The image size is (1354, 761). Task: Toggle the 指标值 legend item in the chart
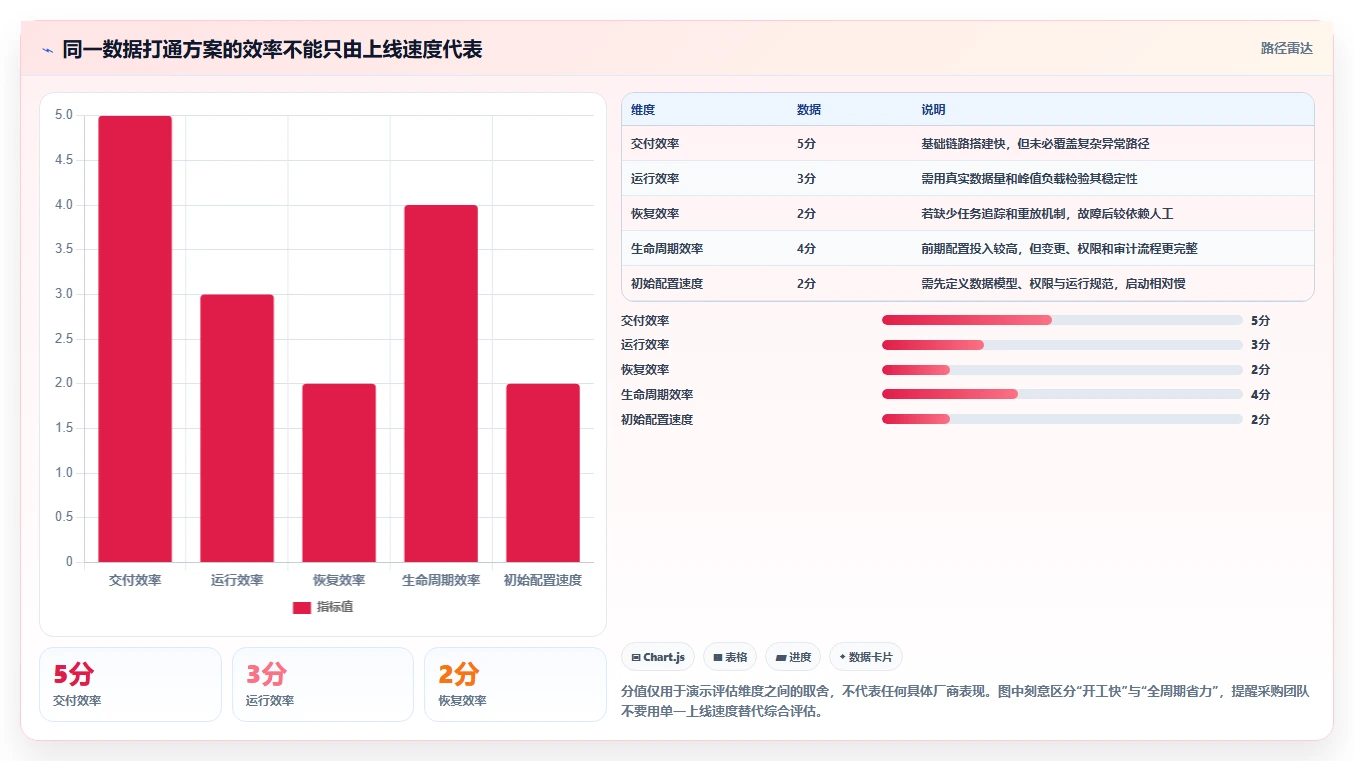tap(322, 607)
